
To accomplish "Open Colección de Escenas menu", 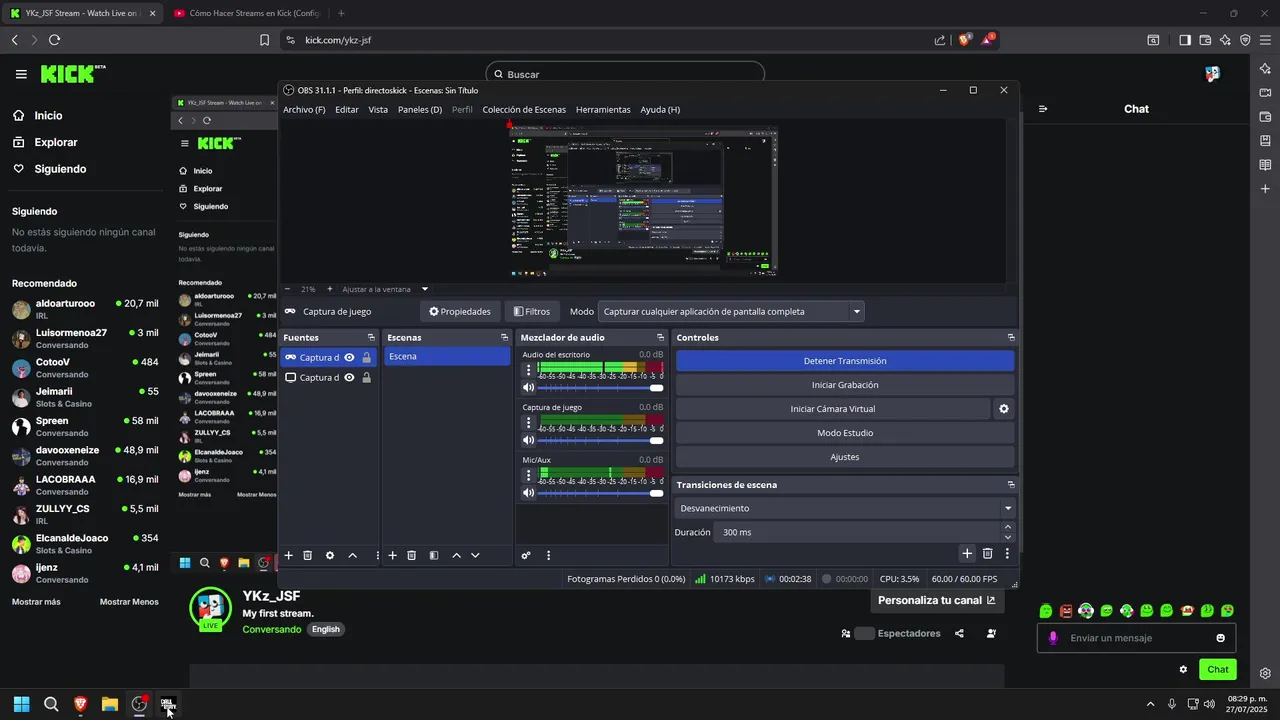I will pos(524,110).
